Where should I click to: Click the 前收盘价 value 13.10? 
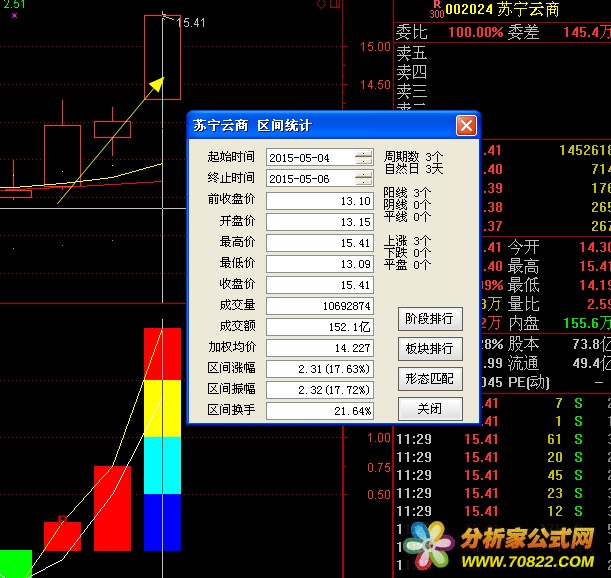320,201
